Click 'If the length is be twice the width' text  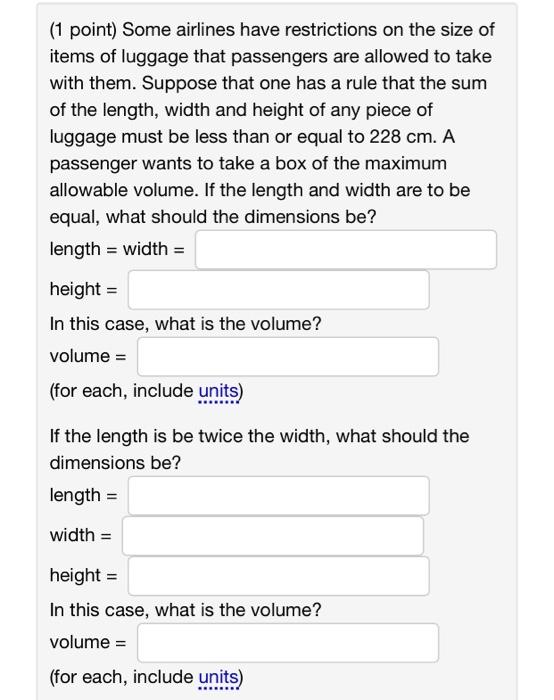(190, 436)
